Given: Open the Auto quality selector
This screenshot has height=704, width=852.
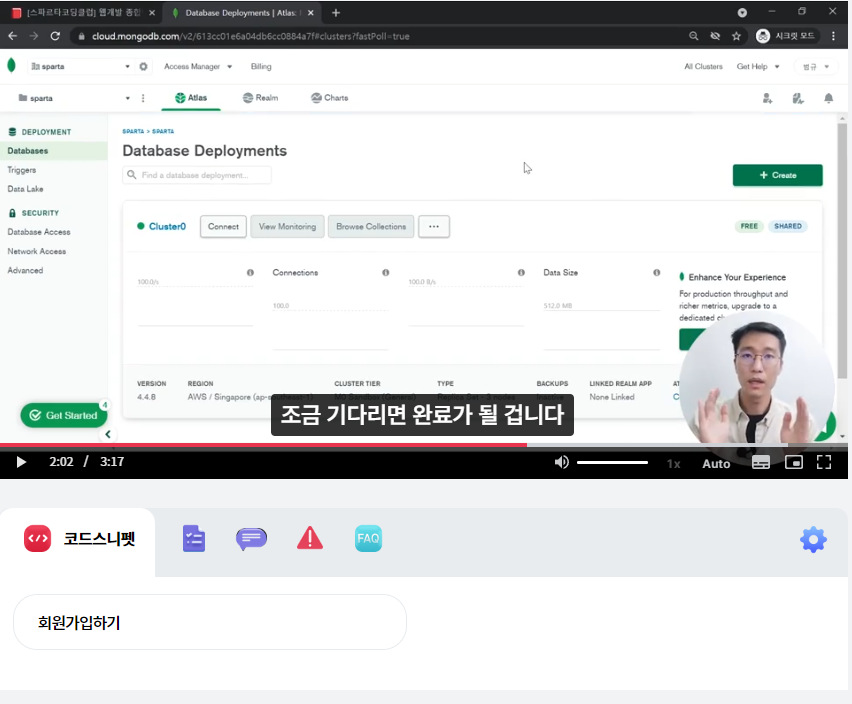Looking at the screenshot, I should [x=716, y=463].
